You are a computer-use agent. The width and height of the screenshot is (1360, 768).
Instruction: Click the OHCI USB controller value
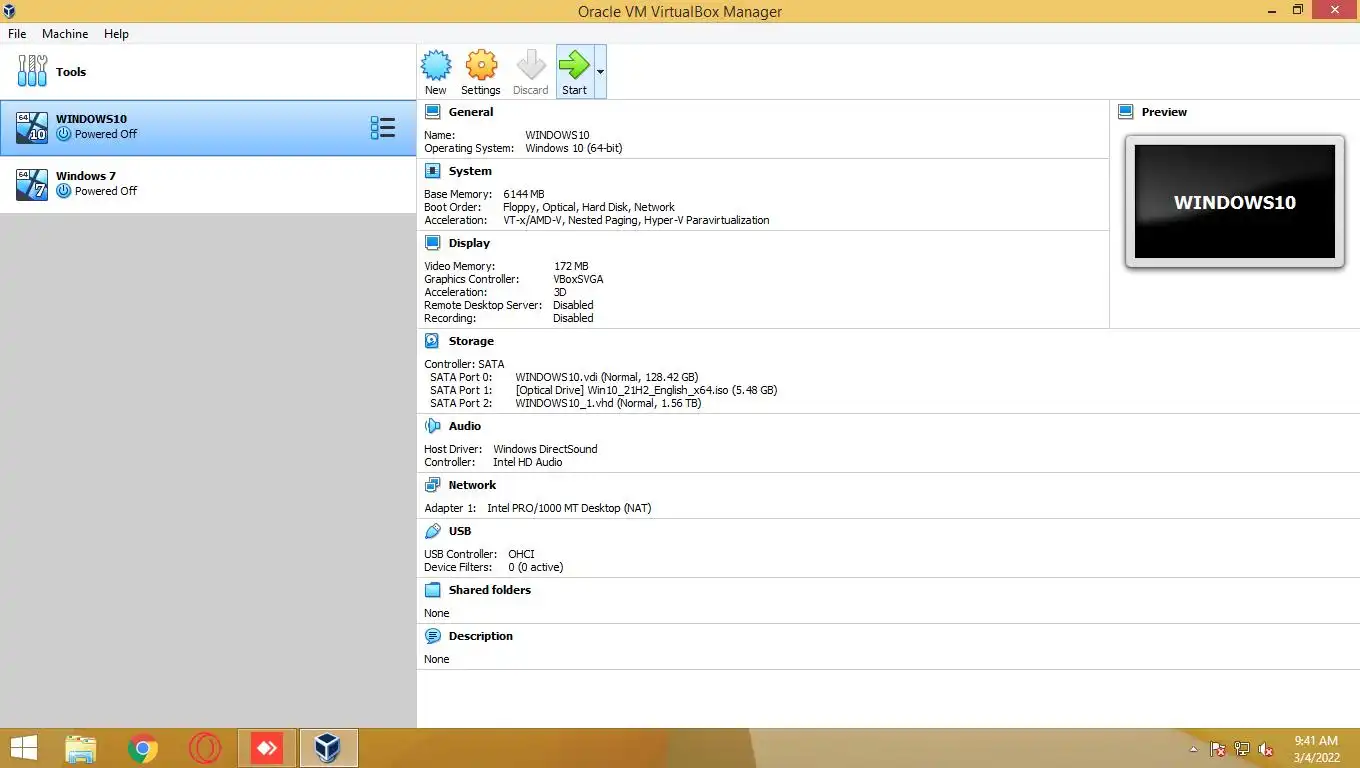pyautogui.click(x=521, y=554)
